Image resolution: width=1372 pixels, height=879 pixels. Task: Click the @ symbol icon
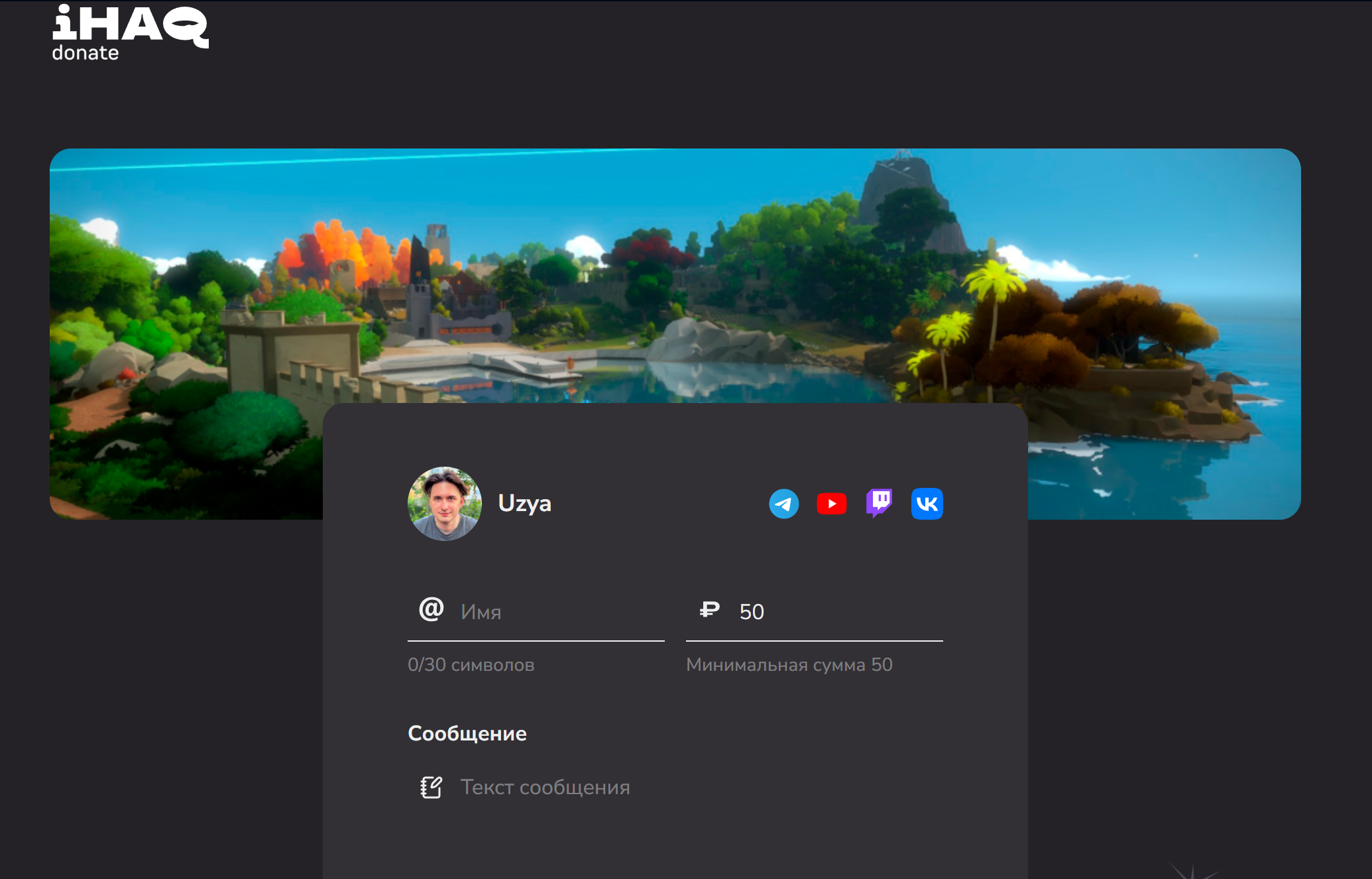[431, 609]
